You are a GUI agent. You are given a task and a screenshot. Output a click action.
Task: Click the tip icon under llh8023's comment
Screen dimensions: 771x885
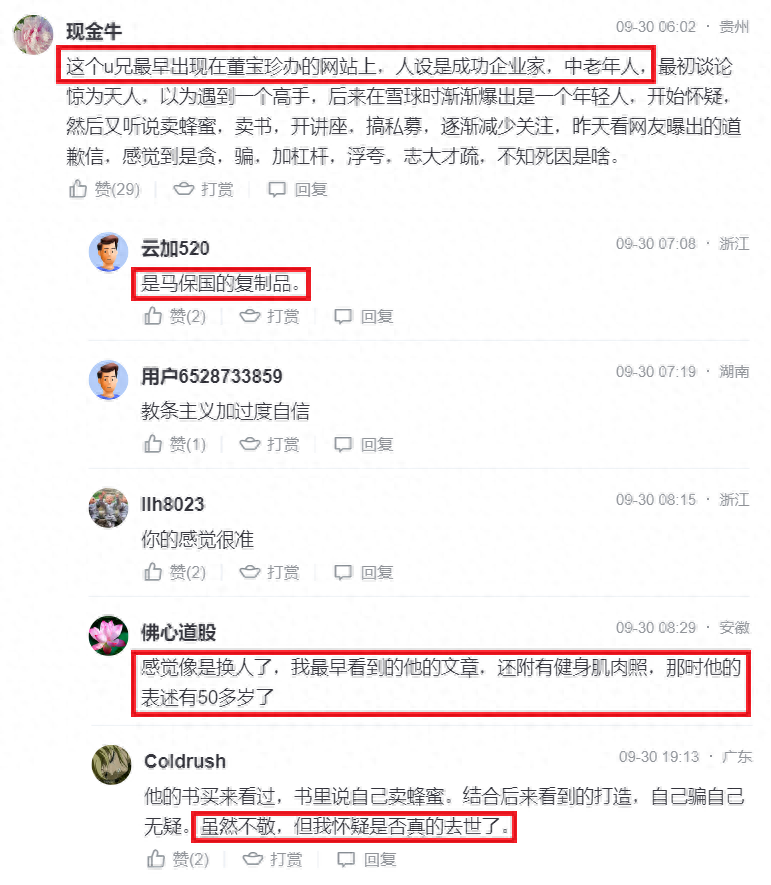tap(249, 572)
